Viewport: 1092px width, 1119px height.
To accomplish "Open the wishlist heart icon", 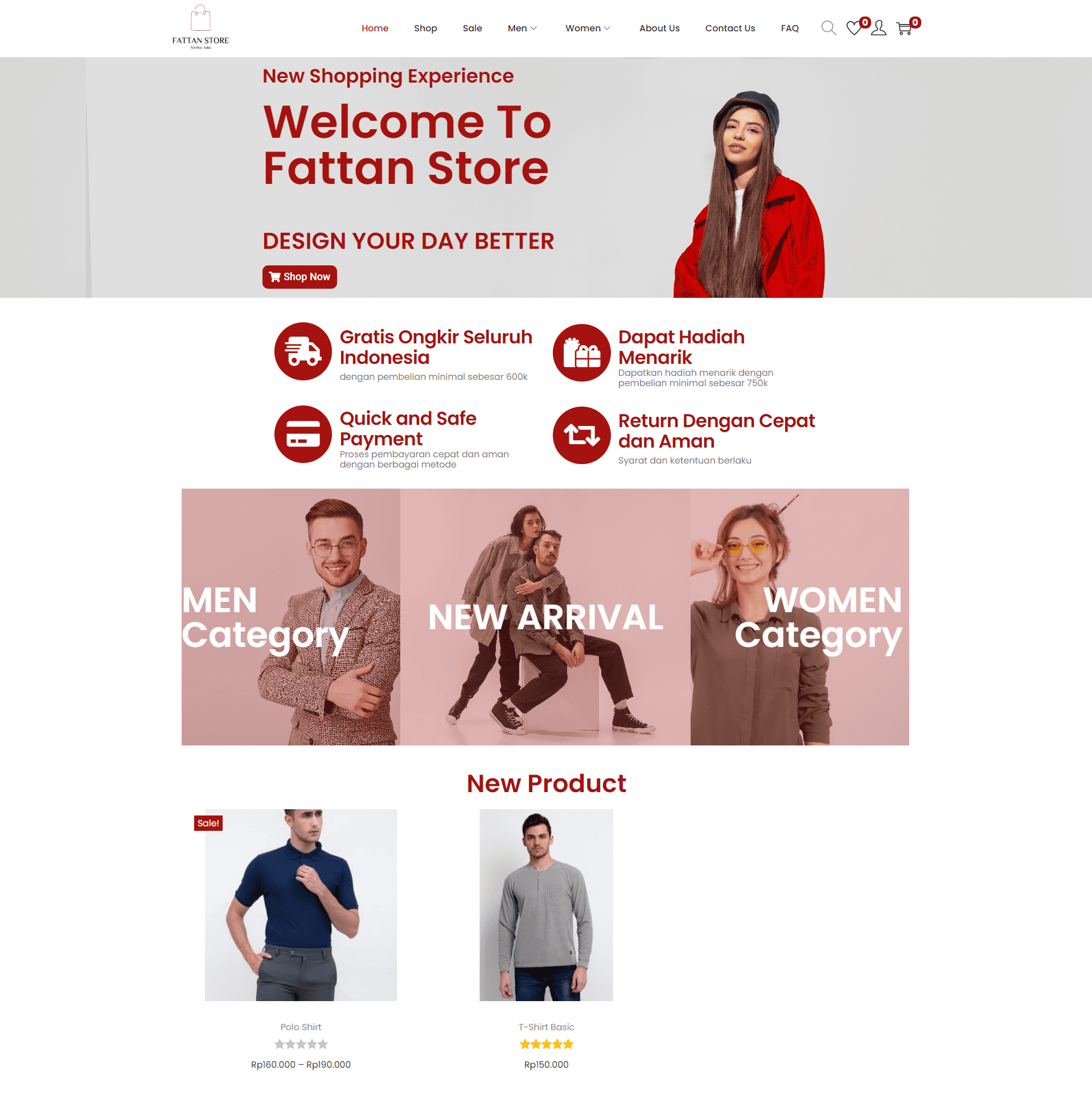I will point(854,28).
